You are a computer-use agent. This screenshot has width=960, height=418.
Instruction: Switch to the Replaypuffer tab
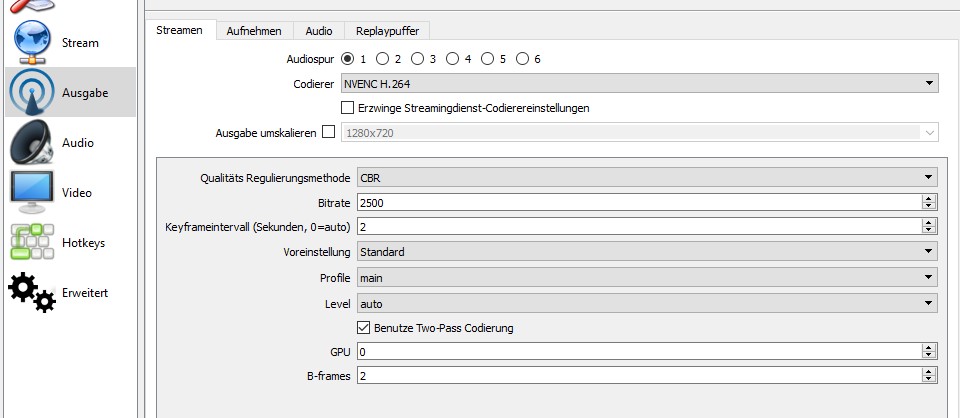(x=389, y=31)
